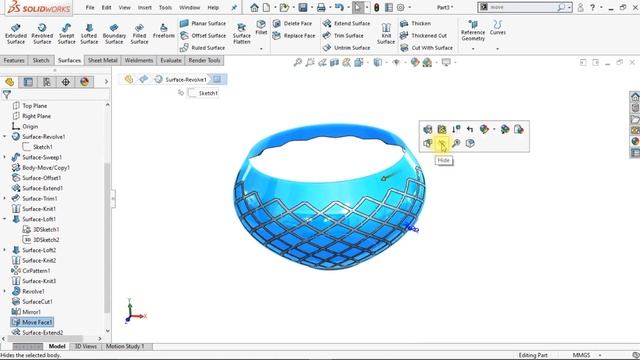Click the Ruled Surface command
Screen dimensions: 640x360
tap(202, 48)
